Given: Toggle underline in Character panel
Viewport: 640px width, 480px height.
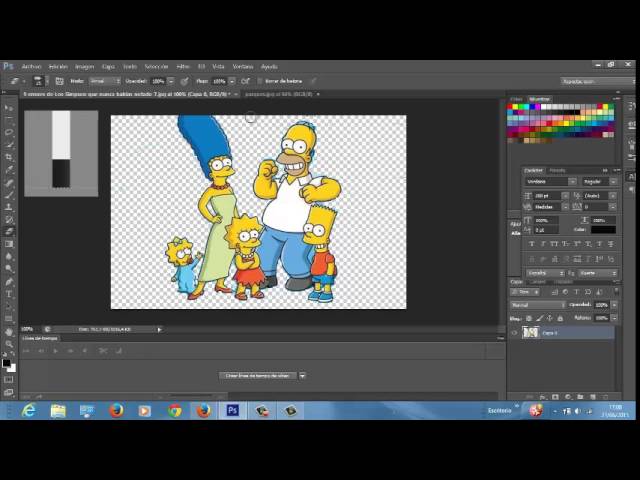Looking at the screenshot, I should click(x=599, y=244).
